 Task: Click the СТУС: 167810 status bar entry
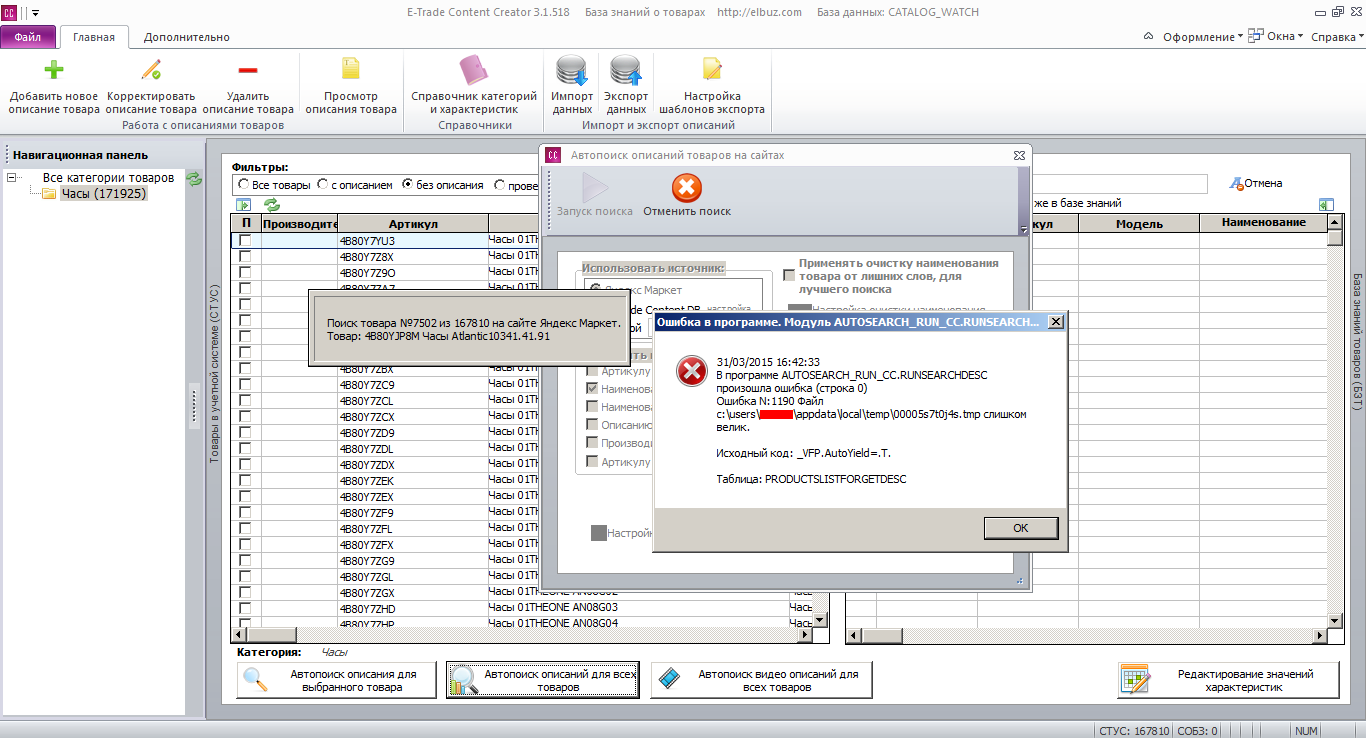point(1134,730)
